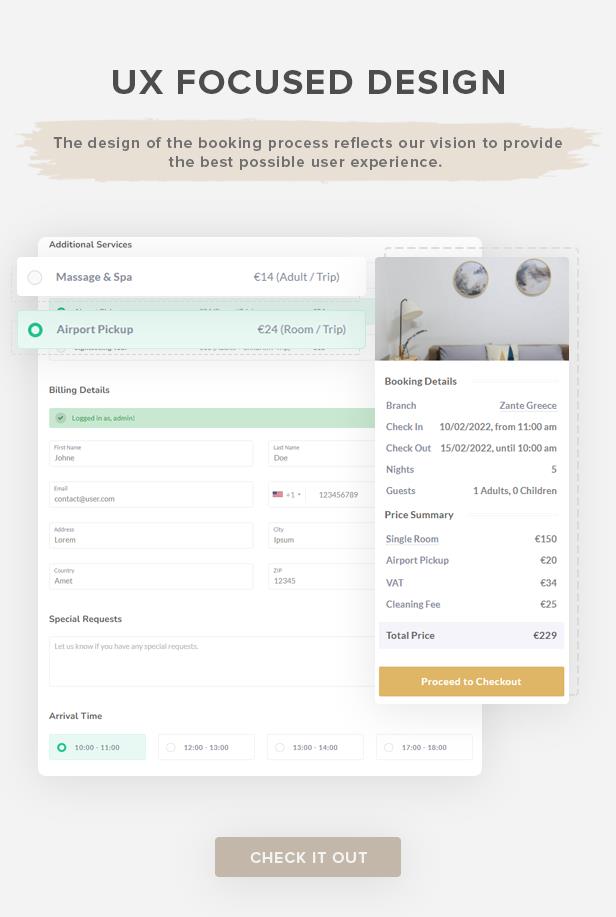Viewport: 616px width, 917px height.
Task: Click the Country field showing Amet
Action: click(151, 577)
